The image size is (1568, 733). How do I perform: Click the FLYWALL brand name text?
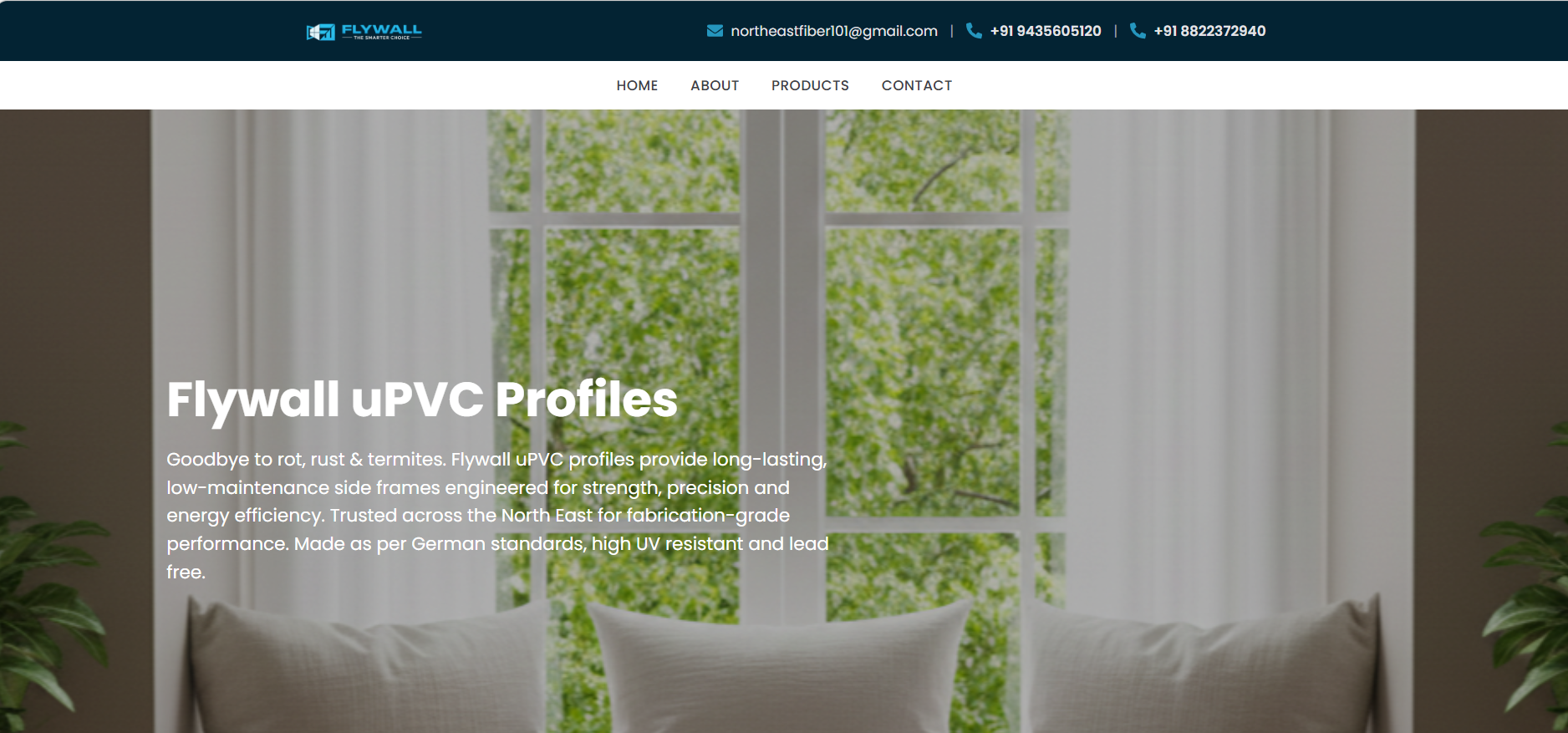(x=382, y=28)
